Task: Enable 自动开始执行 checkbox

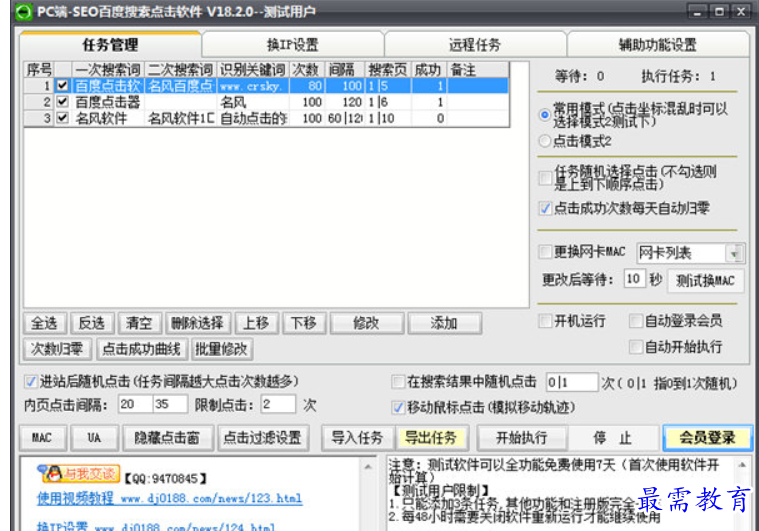Action: click(636, 347)
